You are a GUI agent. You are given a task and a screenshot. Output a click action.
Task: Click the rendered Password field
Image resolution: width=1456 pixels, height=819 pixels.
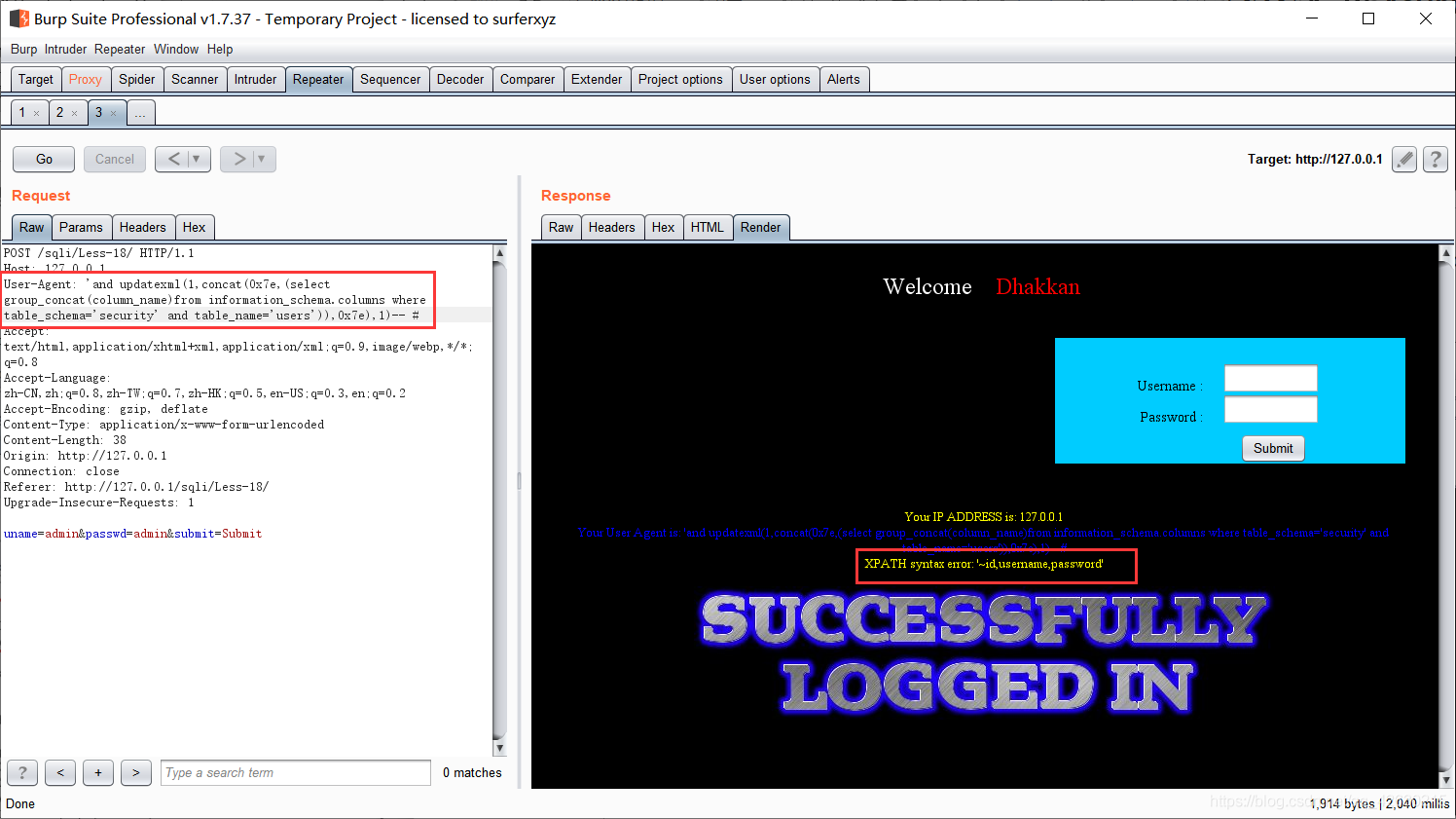1270,409
